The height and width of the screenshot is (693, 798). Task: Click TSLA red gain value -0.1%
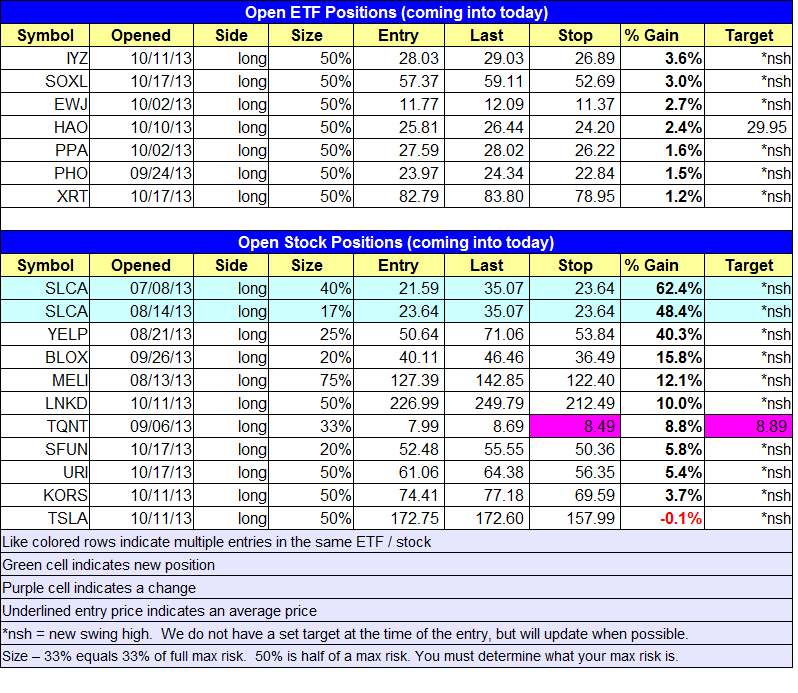tap(680, 518)
